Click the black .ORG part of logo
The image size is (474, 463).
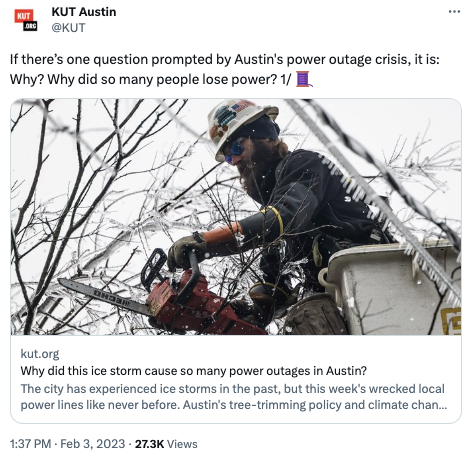30,26
